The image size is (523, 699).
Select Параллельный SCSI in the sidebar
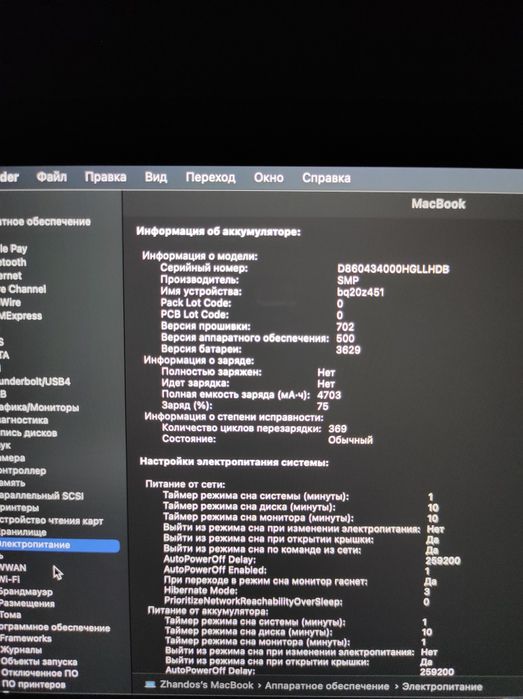coord(41,495)
